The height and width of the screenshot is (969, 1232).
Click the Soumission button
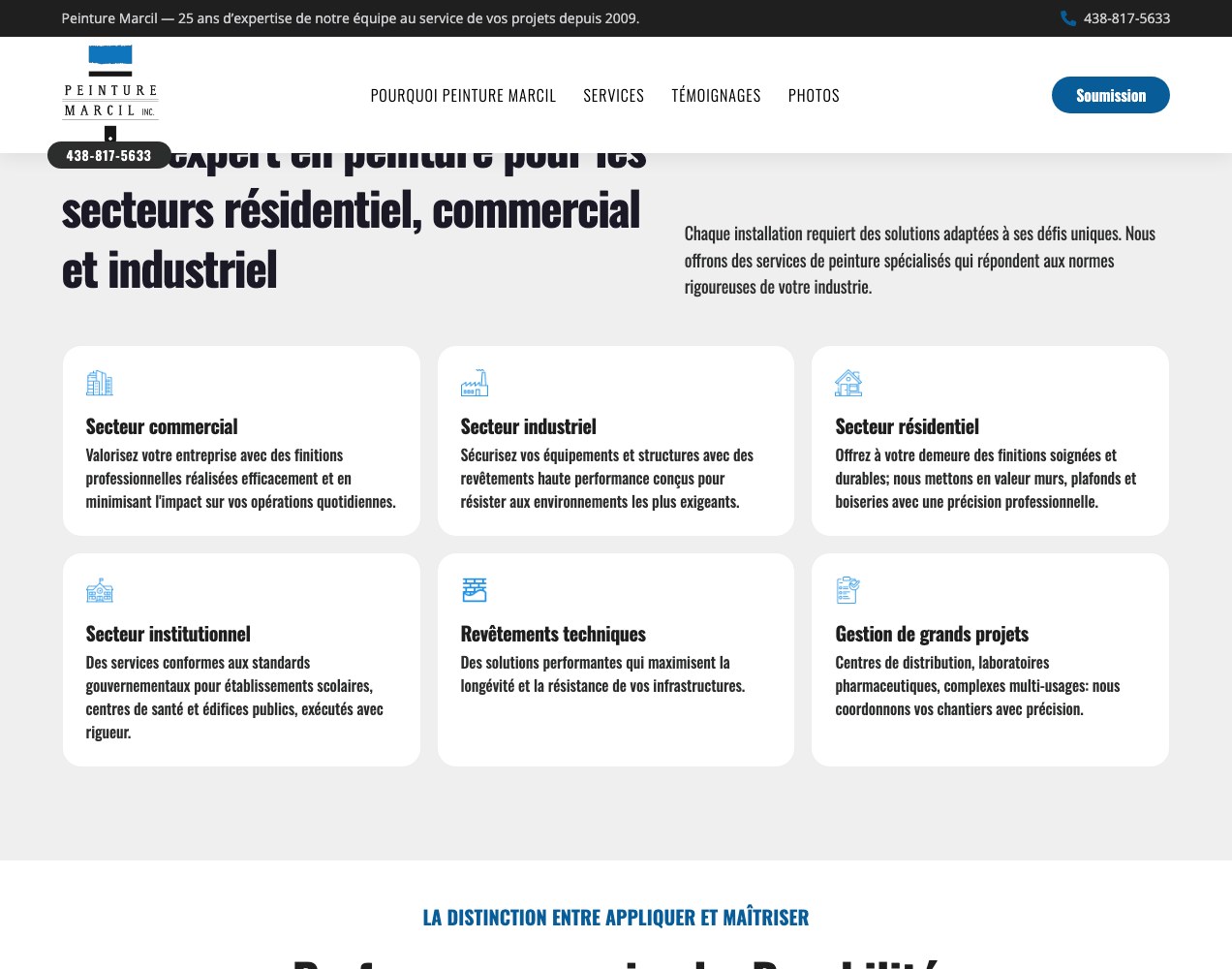coord(1111,95)
